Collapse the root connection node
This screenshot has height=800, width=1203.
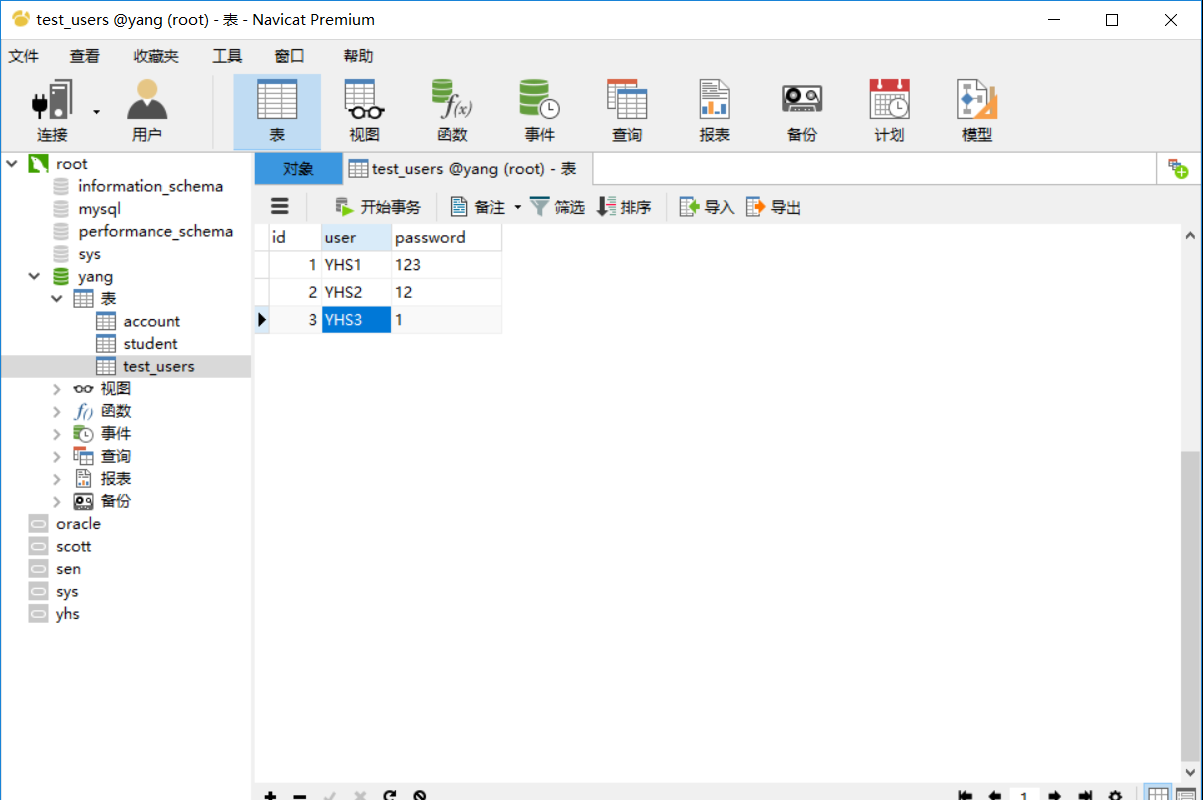pos(12,163)
